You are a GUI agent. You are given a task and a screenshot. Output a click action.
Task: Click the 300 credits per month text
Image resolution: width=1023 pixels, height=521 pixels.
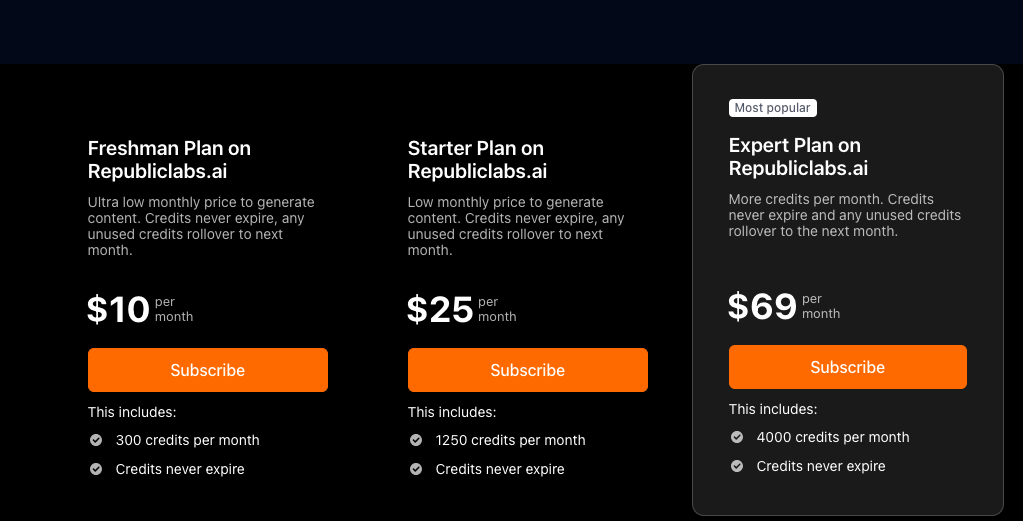pyautogui.click(x=187, y=440)
